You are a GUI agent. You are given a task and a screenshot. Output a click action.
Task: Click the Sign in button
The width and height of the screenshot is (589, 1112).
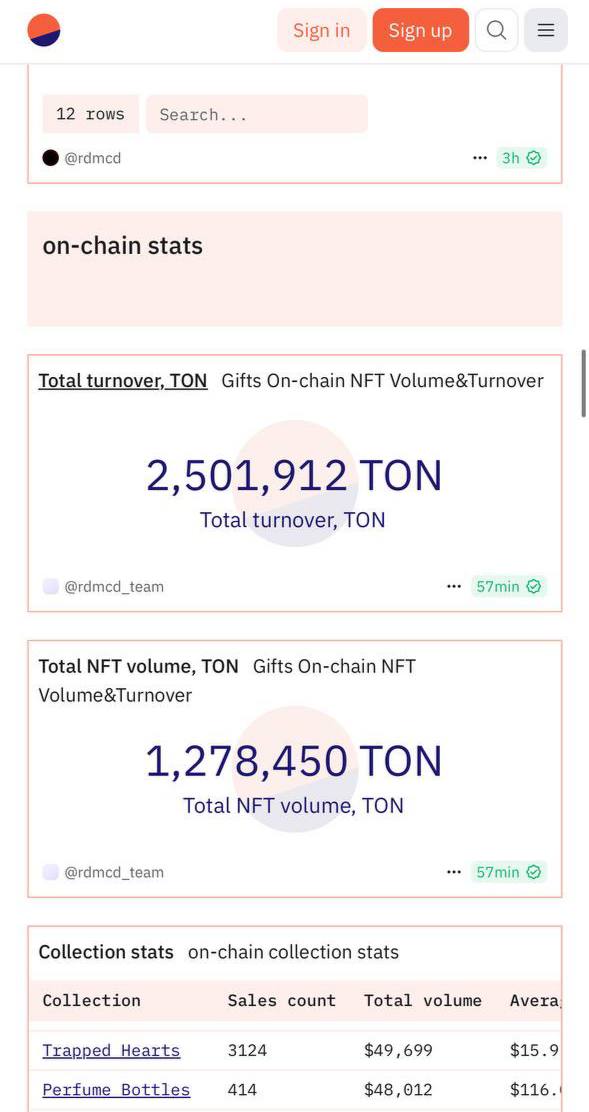[x=322, y=30]
